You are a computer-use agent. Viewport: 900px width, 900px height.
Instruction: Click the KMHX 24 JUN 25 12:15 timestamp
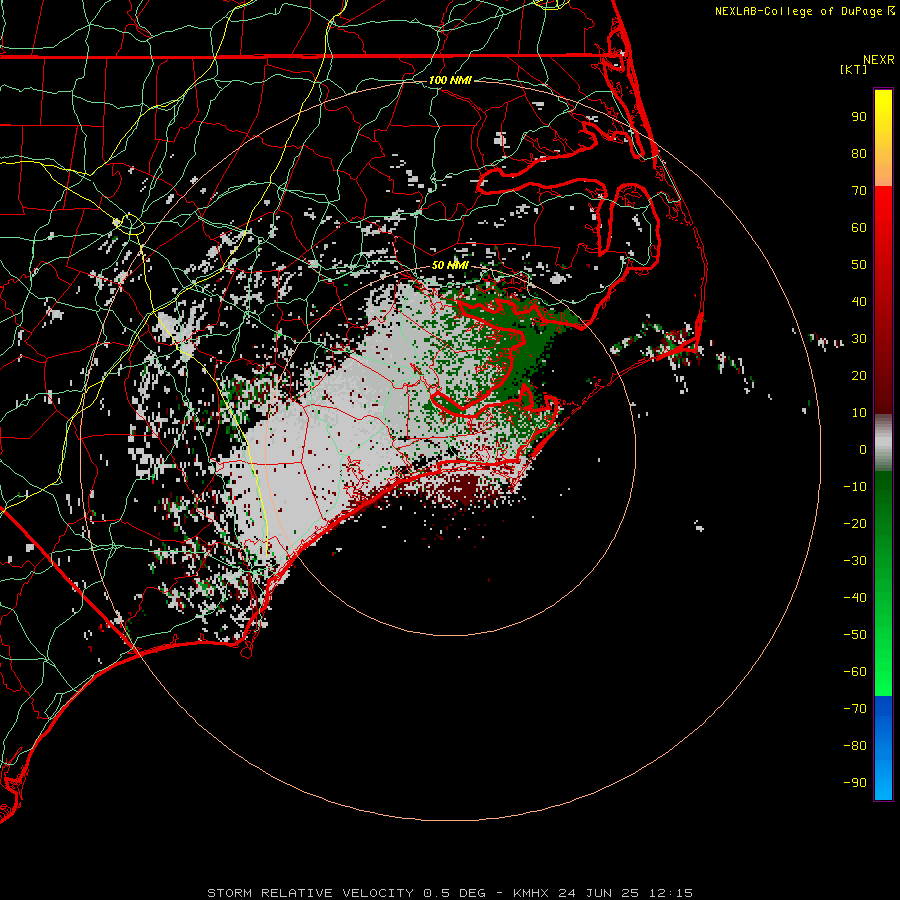(x=603, y=893)
